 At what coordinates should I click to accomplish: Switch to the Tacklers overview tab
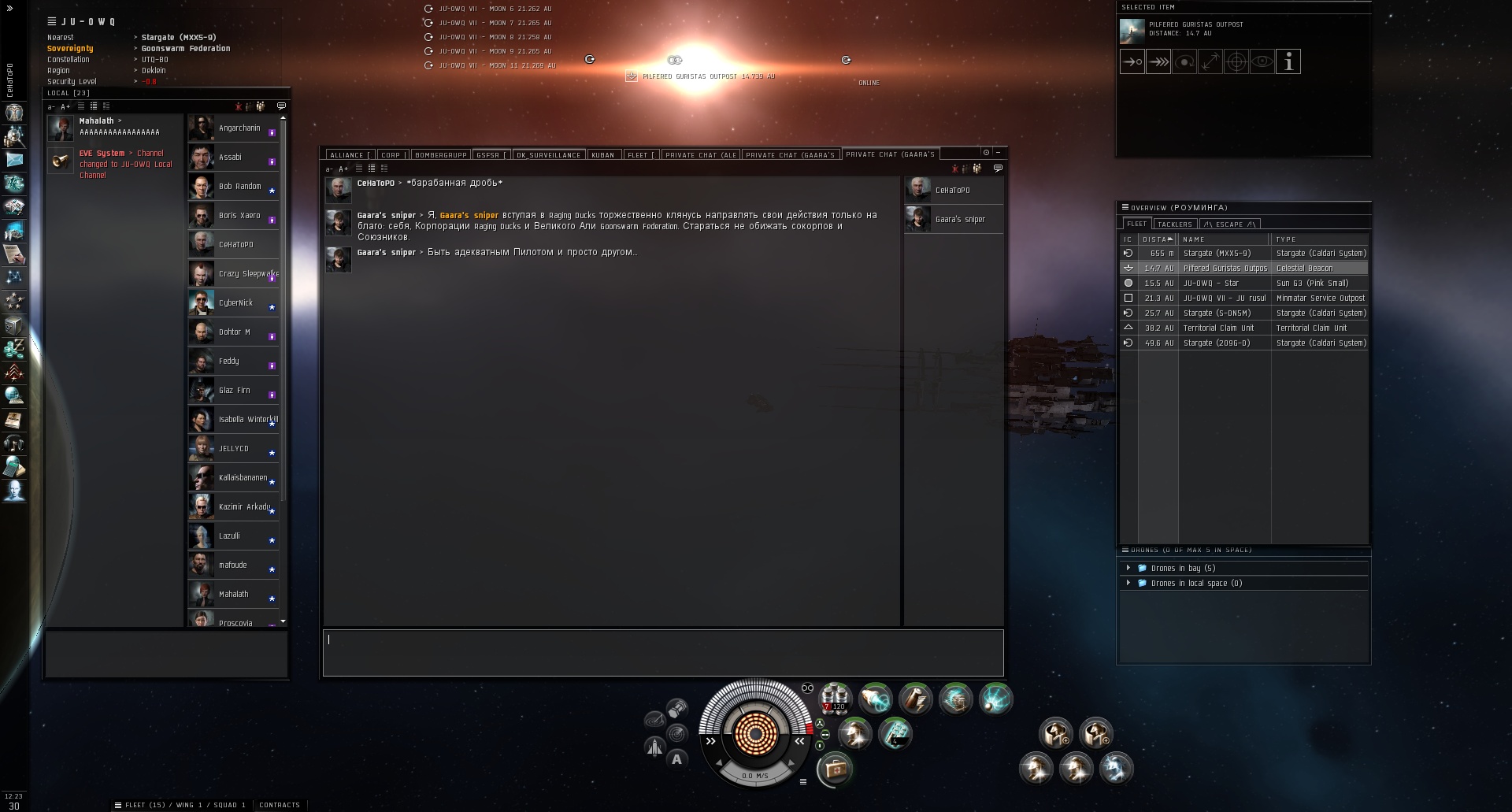[x=1175, y=224]
